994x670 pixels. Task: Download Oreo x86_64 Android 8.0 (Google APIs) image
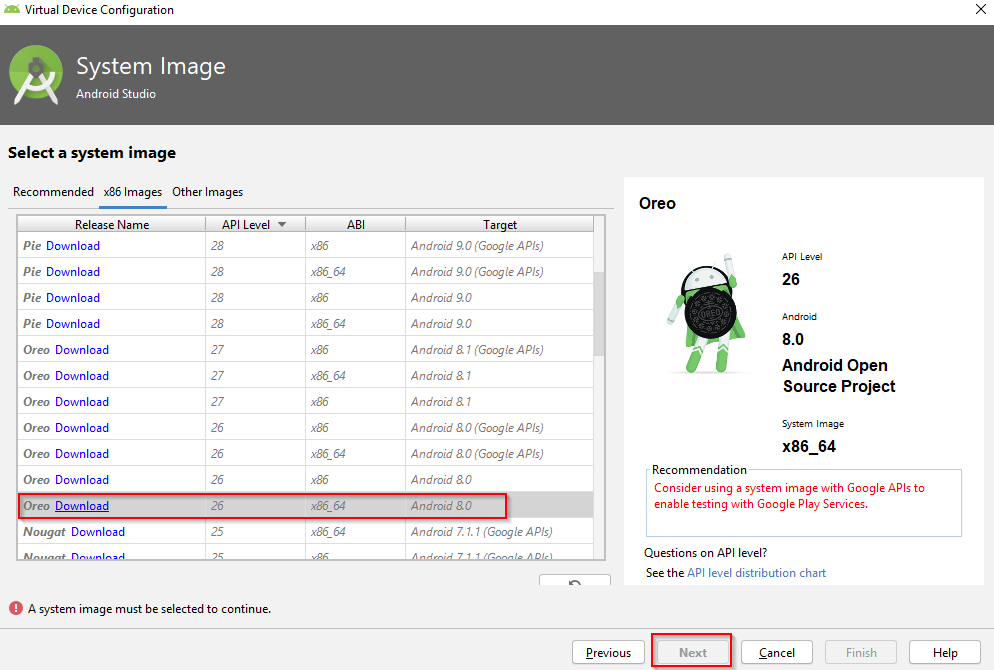(x=82, y=454)
